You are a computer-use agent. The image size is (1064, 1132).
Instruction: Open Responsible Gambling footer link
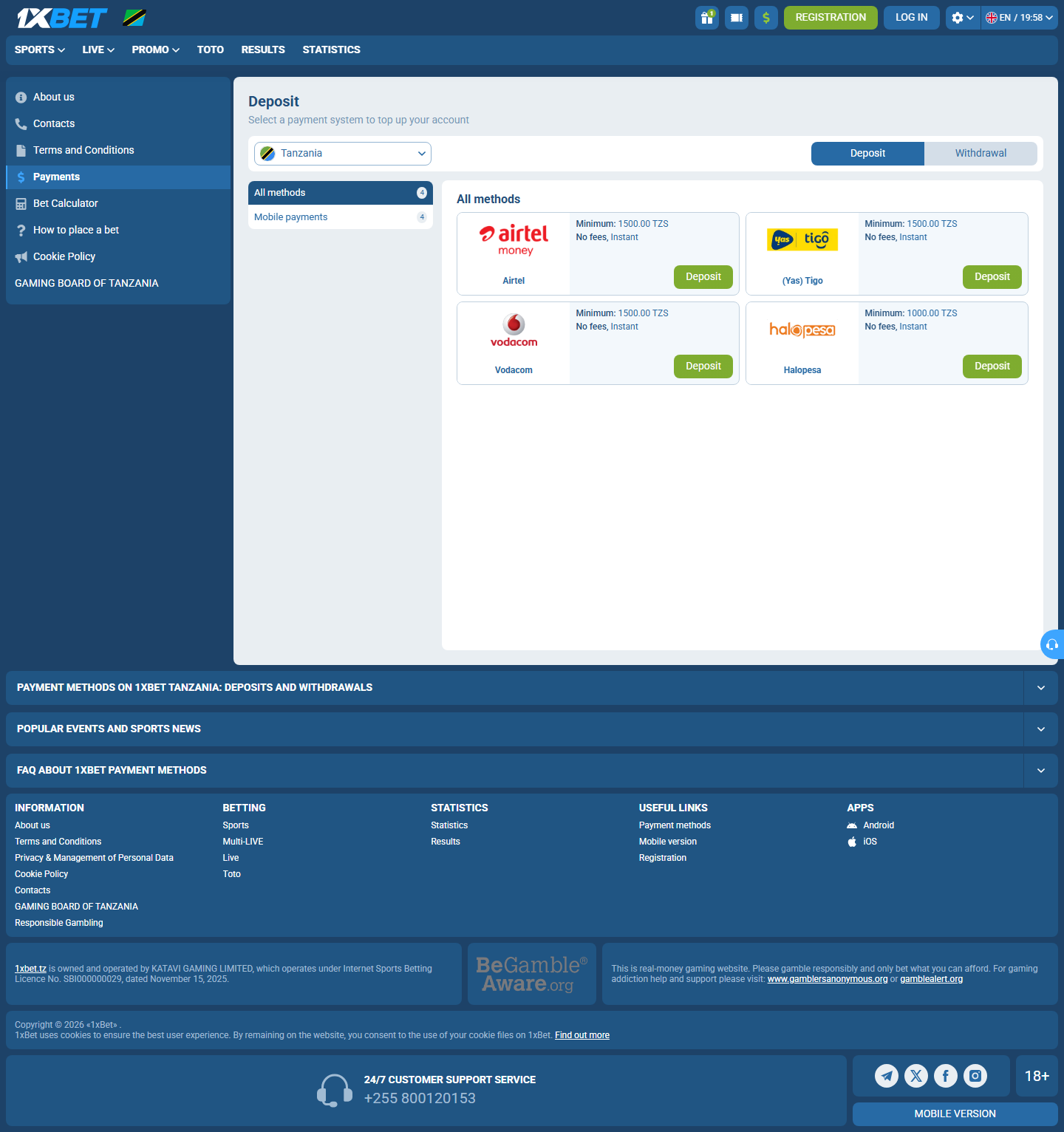pyautogui.click(x=59, y=923)
